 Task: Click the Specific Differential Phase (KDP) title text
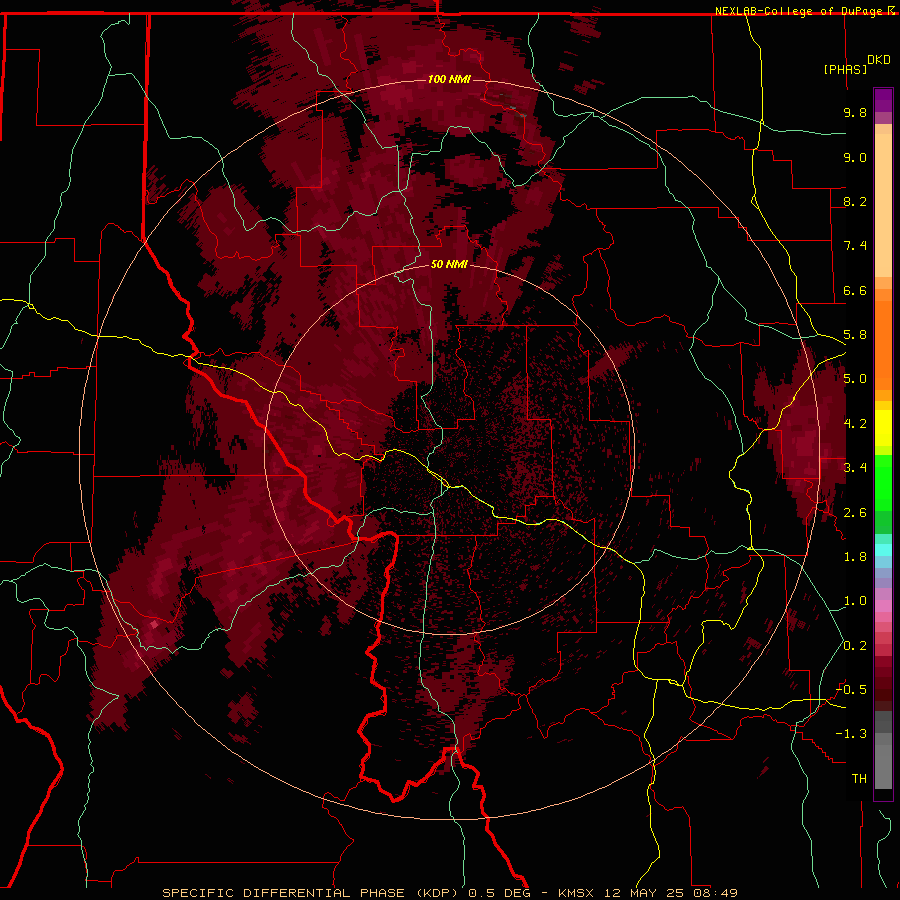pyautogui.click(x=312, y=893)
